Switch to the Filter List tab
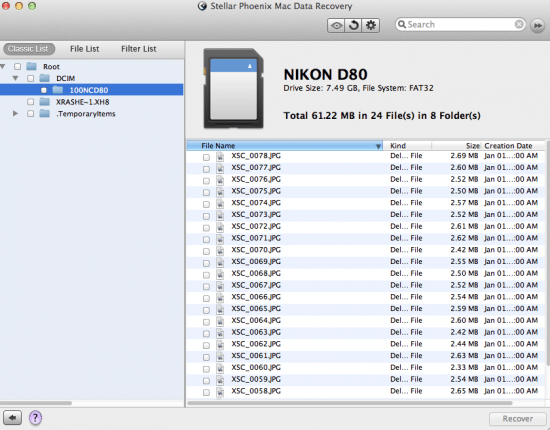The width and height of the screenshot is (550, 430). [139, 49]
